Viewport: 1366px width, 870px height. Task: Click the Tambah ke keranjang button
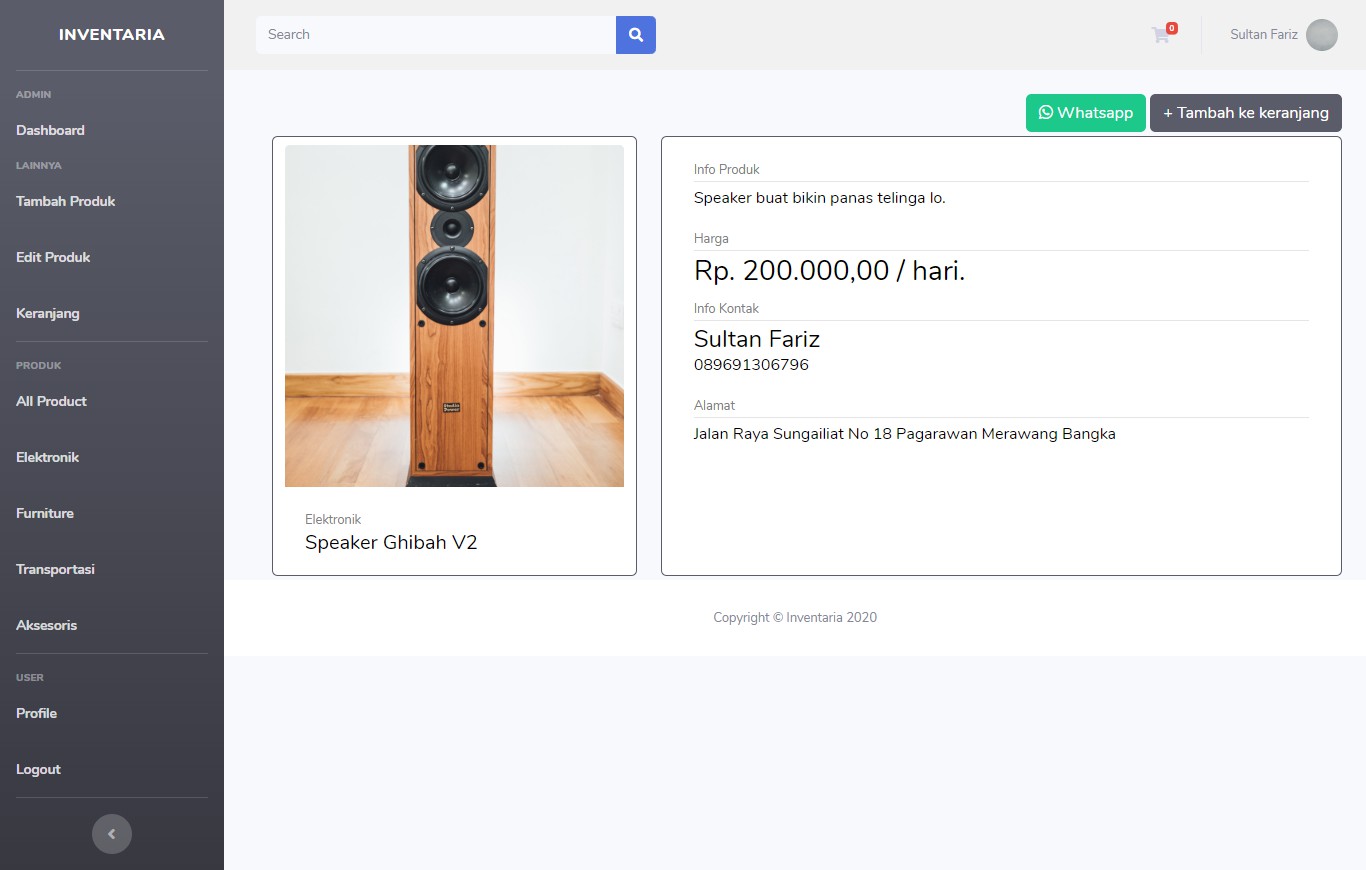[x=1245, y=112]
